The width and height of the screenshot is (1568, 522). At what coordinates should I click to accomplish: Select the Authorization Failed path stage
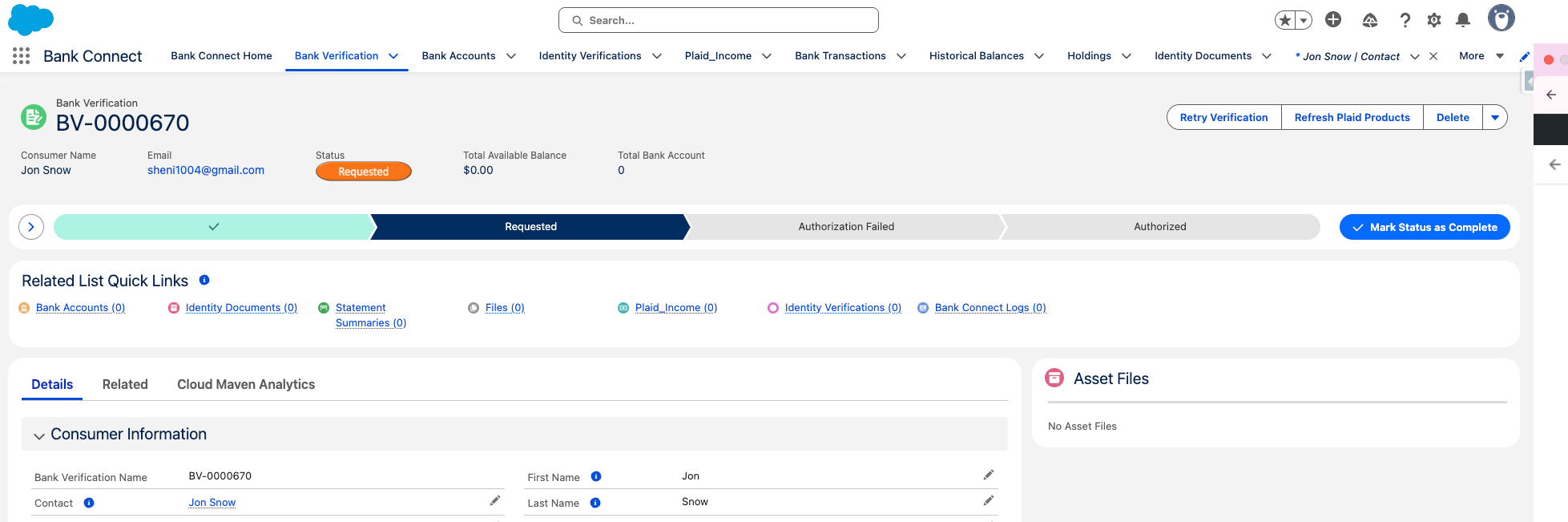click(846, 227)
